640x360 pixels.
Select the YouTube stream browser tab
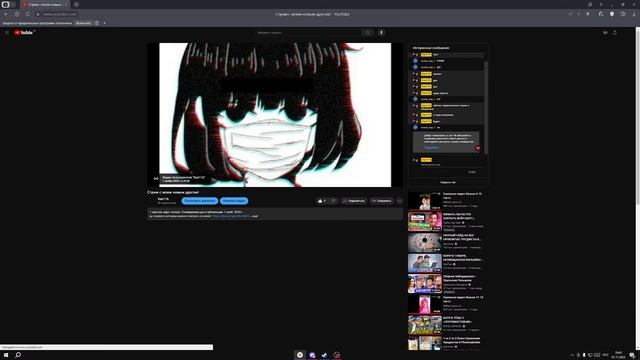tap(44, 4)
